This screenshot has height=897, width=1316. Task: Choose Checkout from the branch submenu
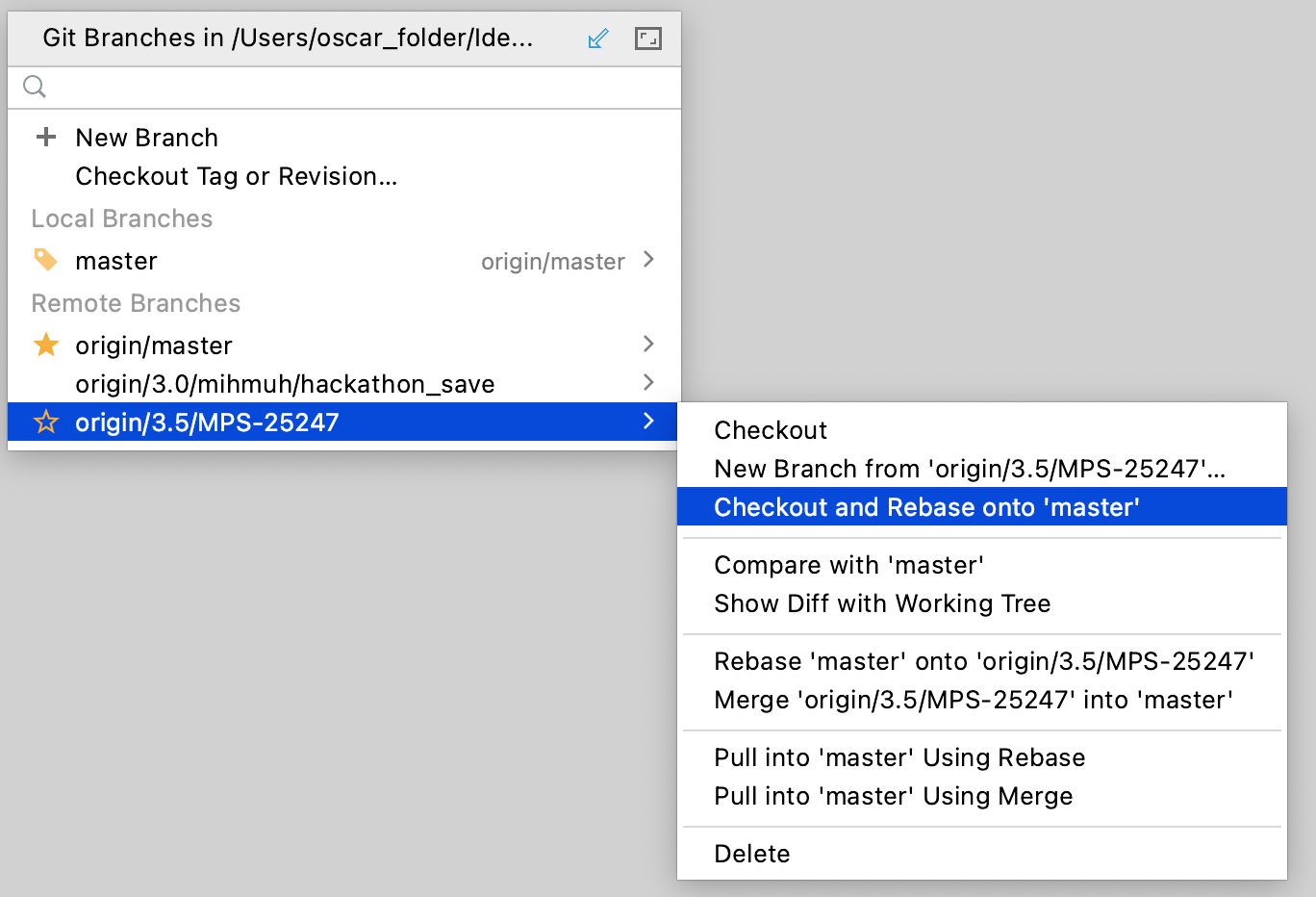point(771,430)
